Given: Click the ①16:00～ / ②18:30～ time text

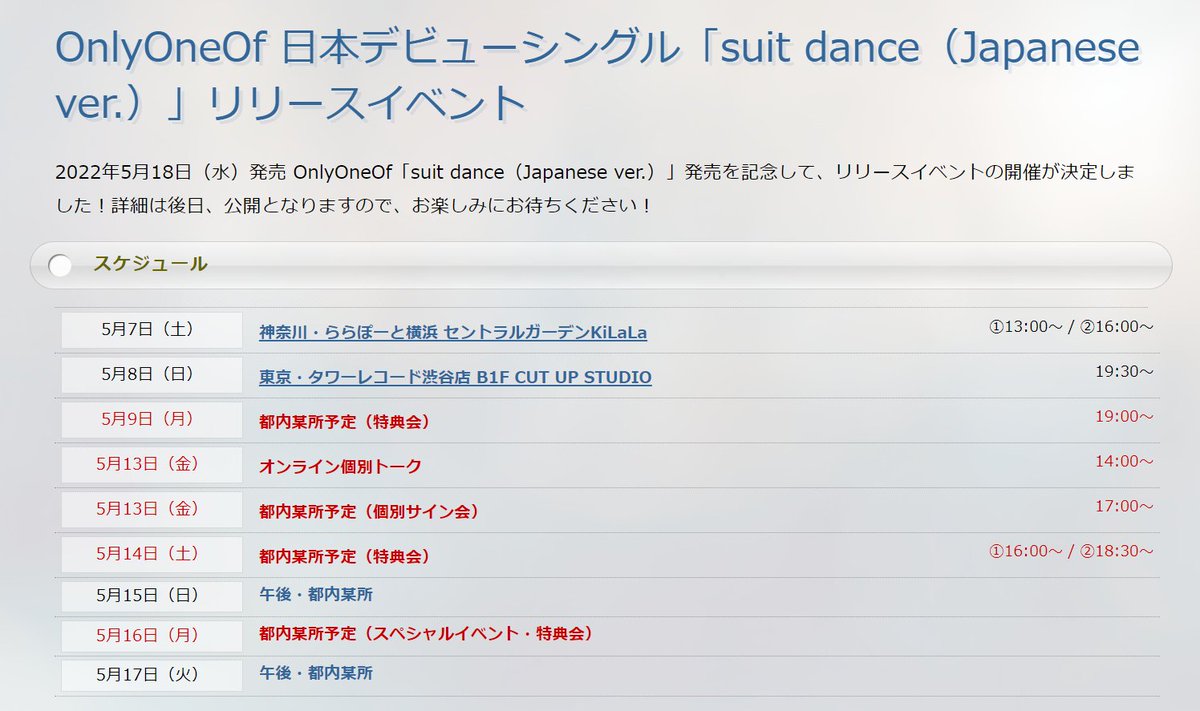Looking at the screenshot, I should [1070, 551].
